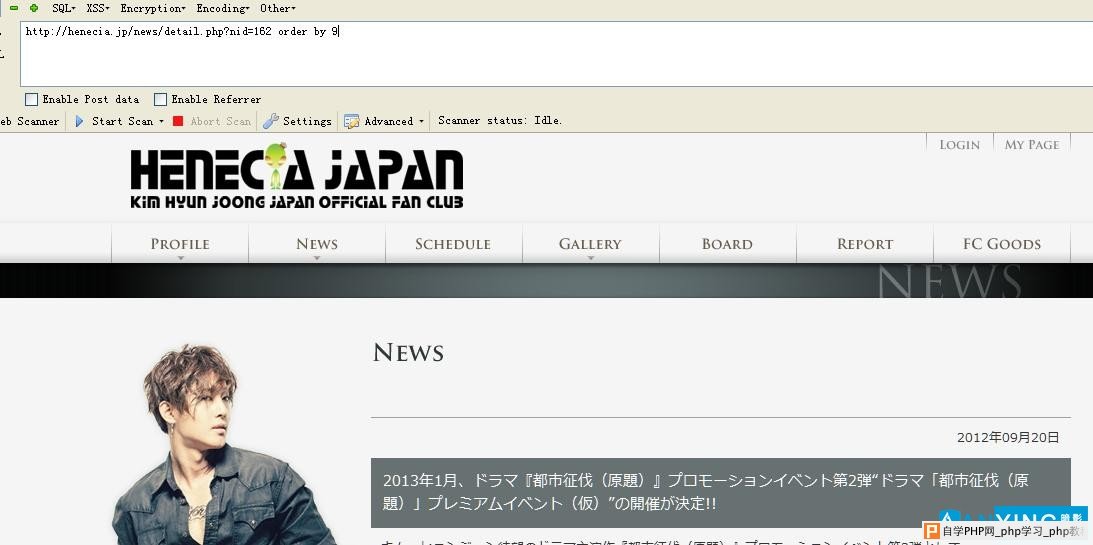The height and width of the screenshot is (545, 1093).
Task: Open the MY PAGE link
Action: click(x=1032, y=144)
